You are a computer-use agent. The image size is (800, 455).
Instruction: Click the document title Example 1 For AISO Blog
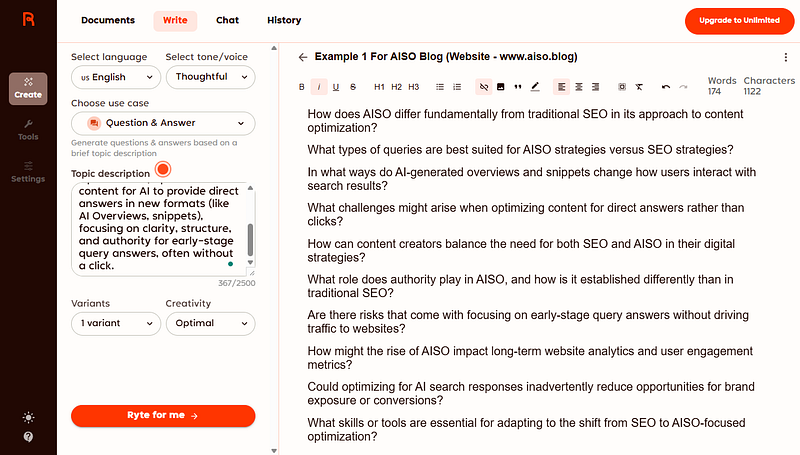tap(446, 57)
